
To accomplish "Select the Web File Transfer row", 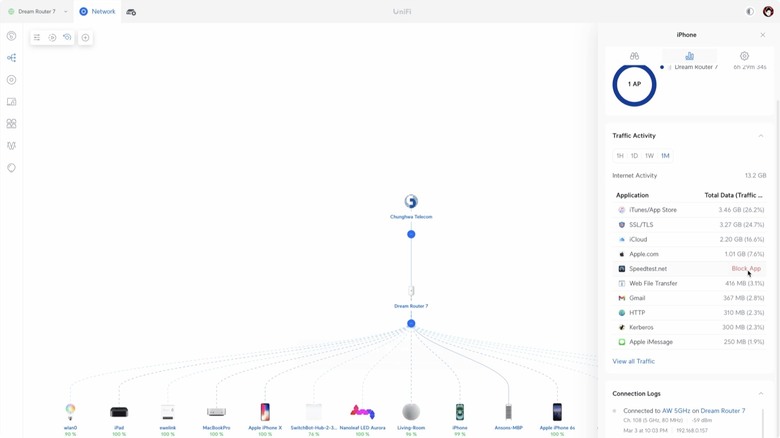I will click(x=690, y=283).
